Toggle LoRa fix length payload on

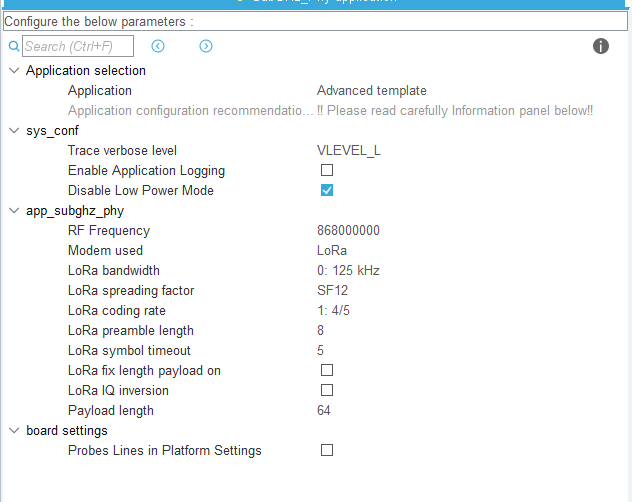327,370
